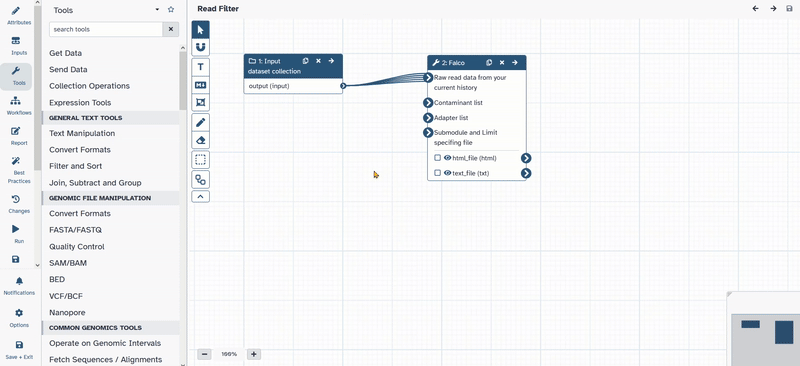Open Notifications bell
The height and width of the screenshot is (366, 800).
[19, 286]
